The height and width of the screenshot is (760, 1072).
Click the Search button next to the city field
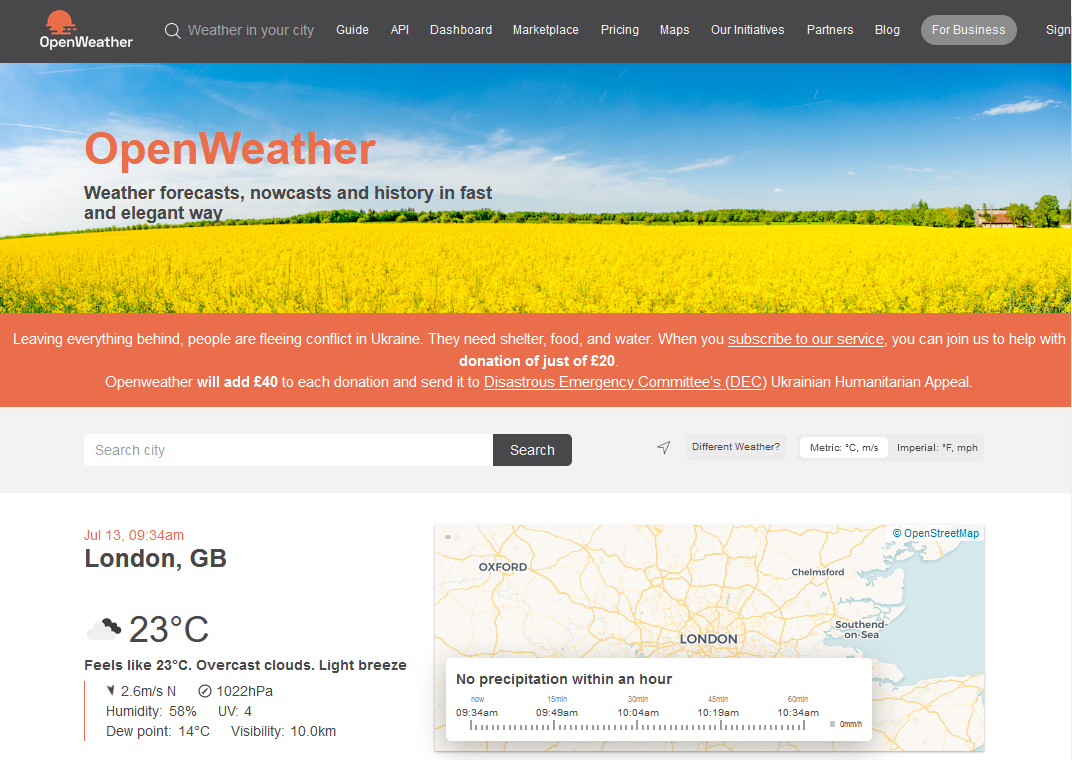click(532, 450)
